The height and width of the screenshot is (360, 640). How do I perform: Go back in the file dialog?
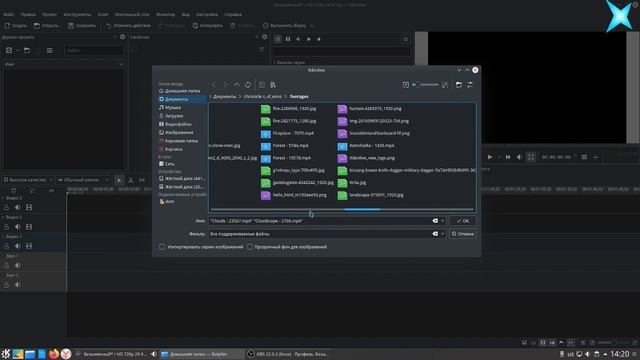[x=214, y=84]
